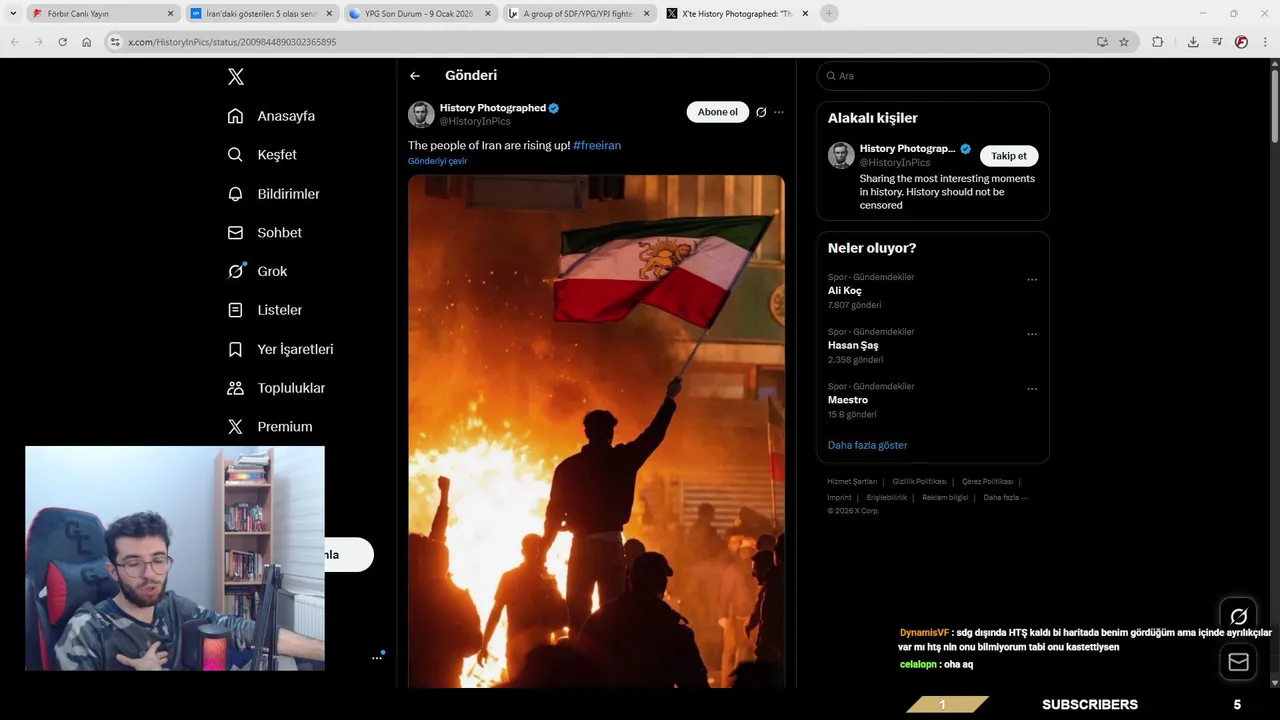Screen dimensions: 1280x720
Task: Click in the Ara search field
Action: (933, 76)
